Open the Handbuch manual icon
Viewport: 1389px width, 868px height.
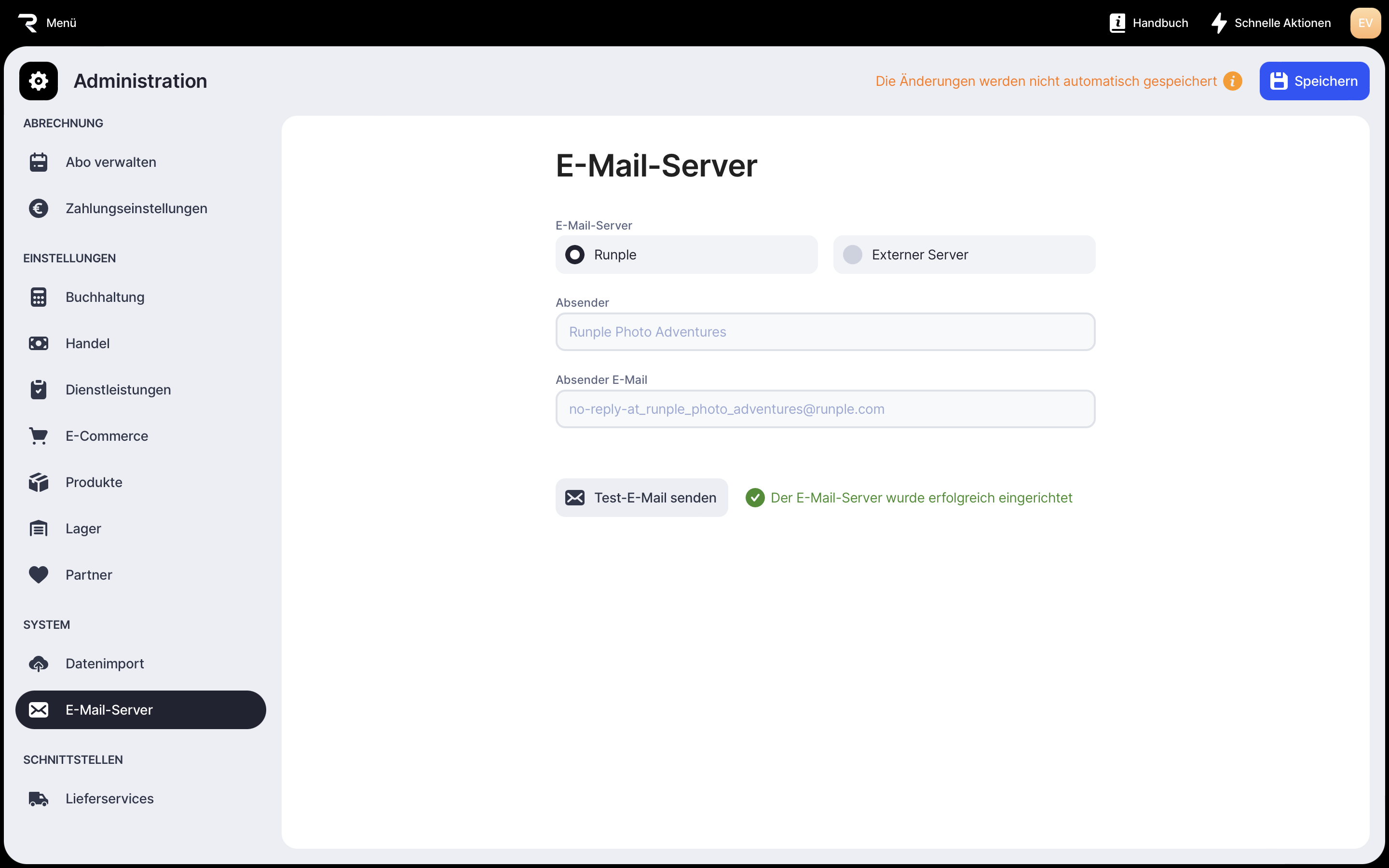coord(1117,23)
